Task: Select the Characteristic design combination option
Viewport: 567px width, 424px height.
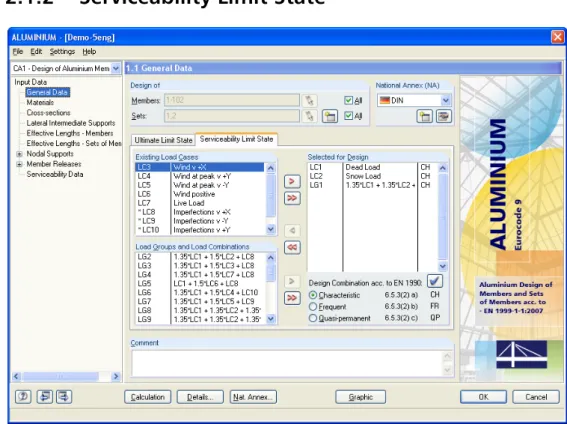Action: [x=313, y=295]
